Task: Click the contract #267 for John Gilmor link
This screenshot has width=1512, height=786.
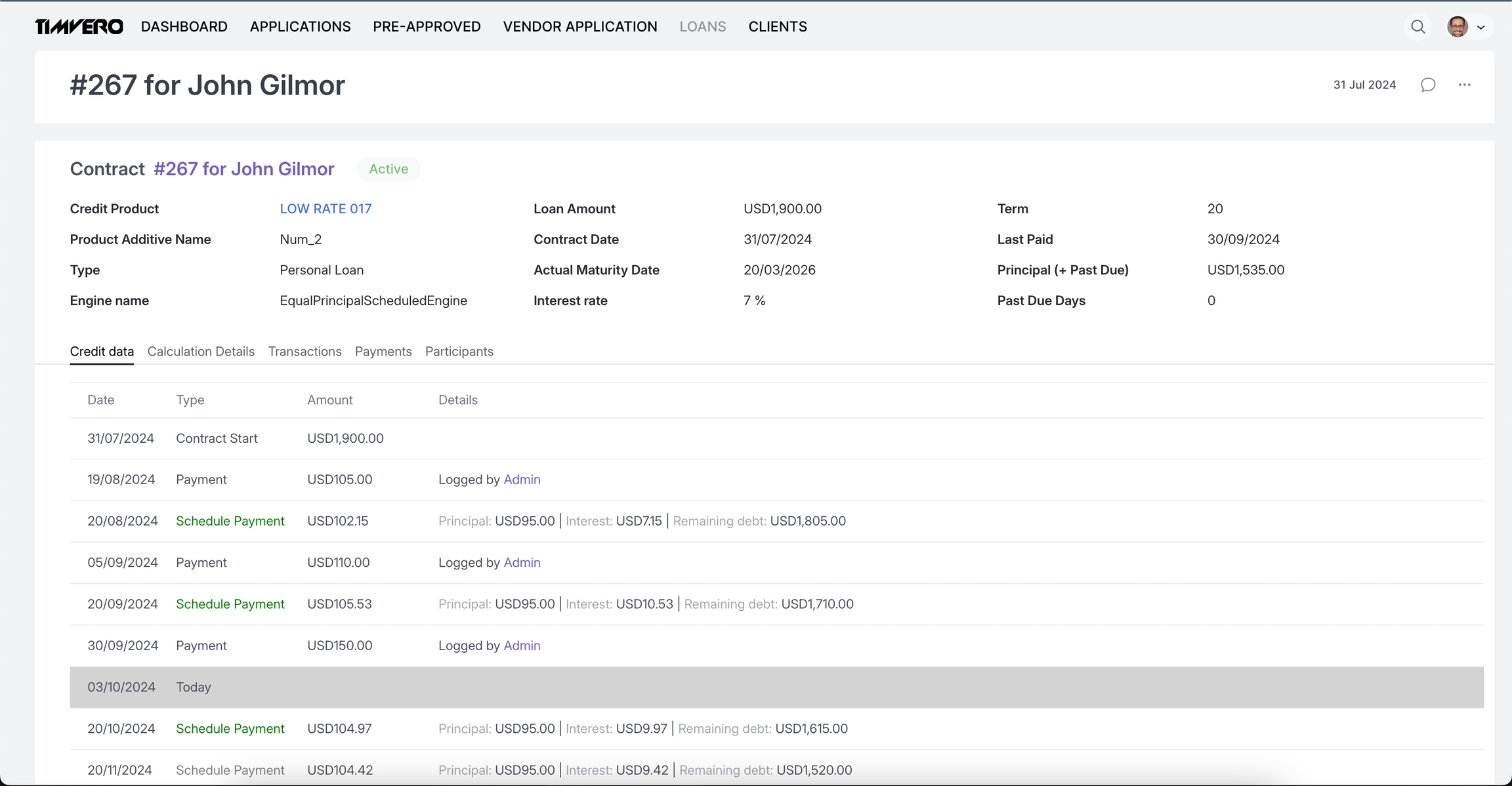Action: pos(243,169)
